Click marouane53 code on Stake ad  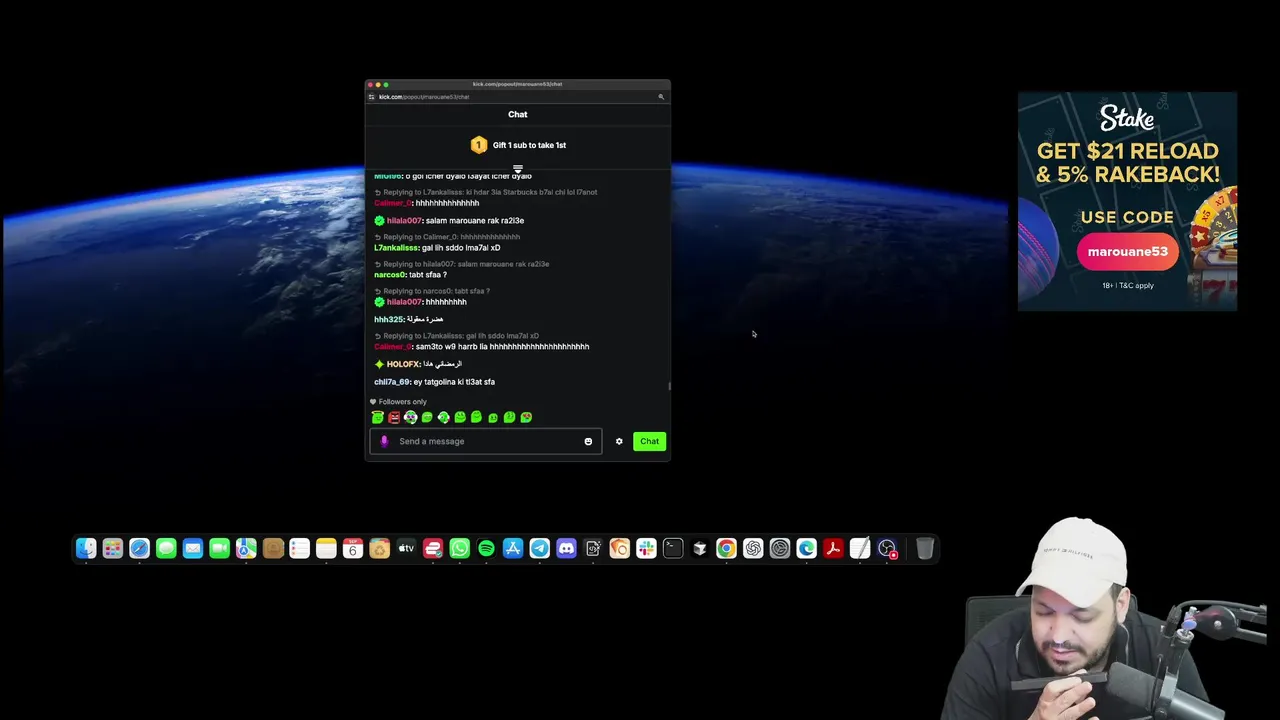(1127, 252)
